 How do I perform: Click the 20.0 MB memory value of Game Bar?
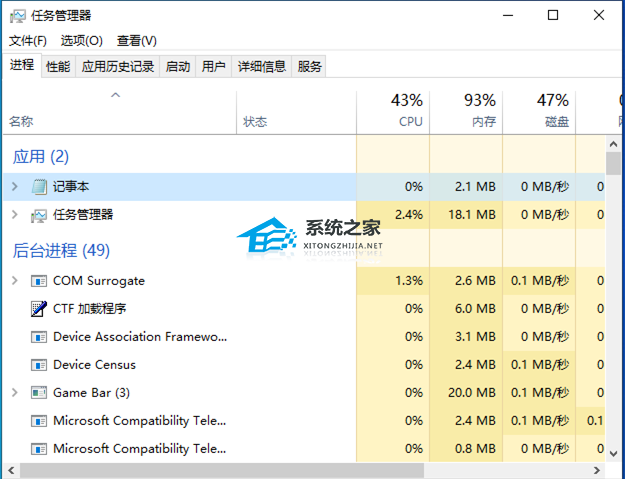point(472,393)
